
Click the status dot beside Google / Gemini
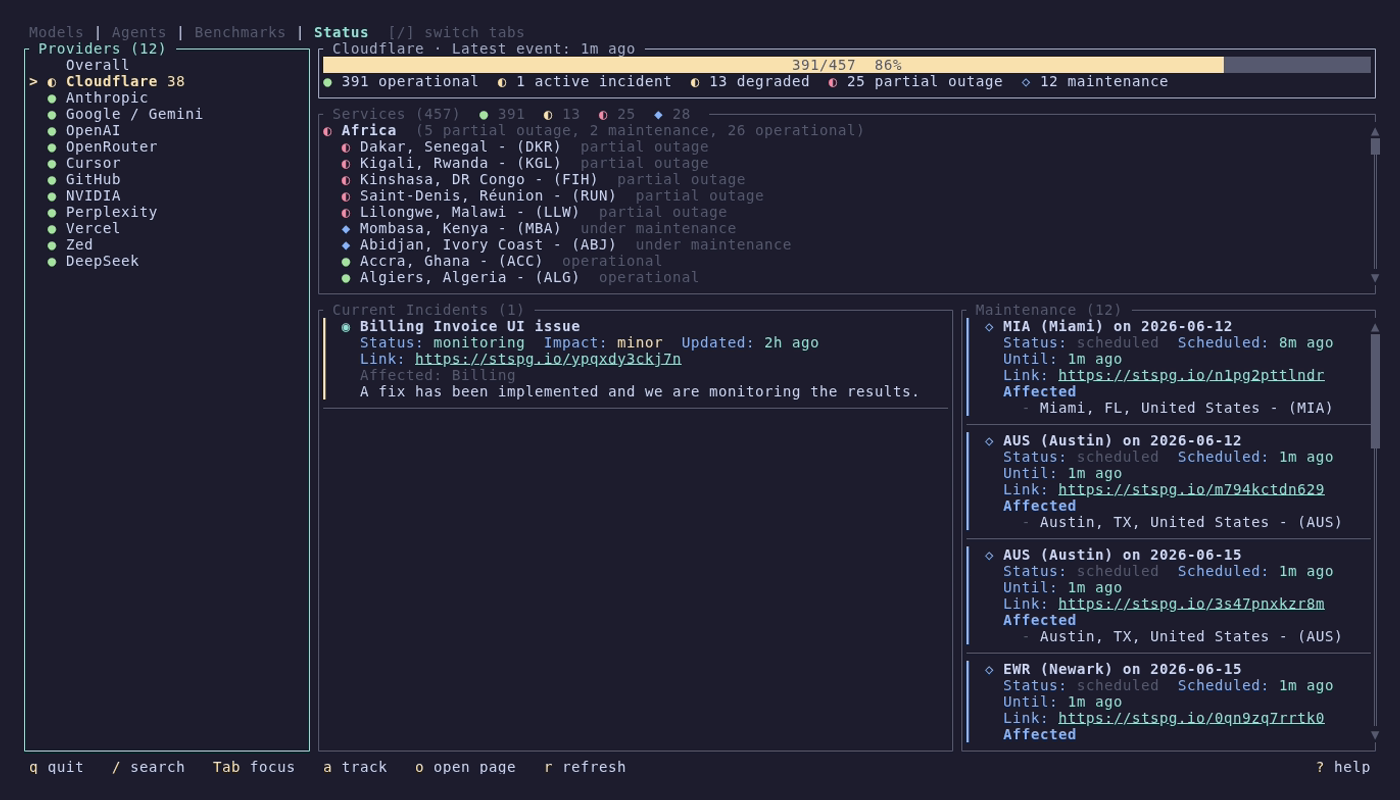pos(52,114)
